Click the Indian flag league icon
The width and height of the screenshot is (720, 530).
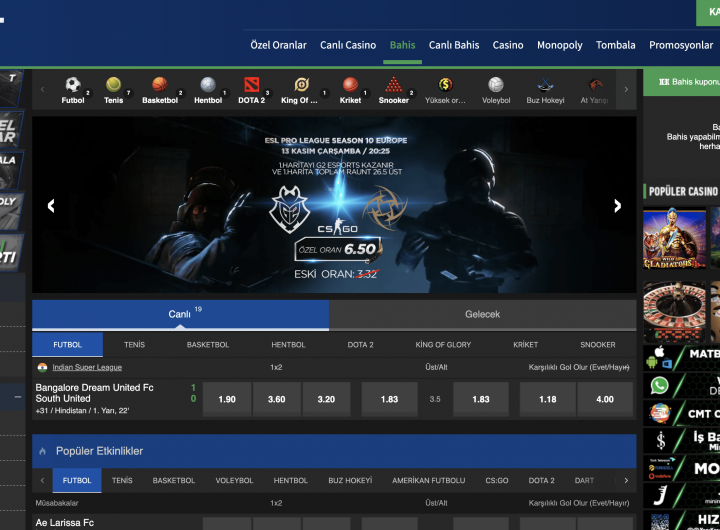42,367
